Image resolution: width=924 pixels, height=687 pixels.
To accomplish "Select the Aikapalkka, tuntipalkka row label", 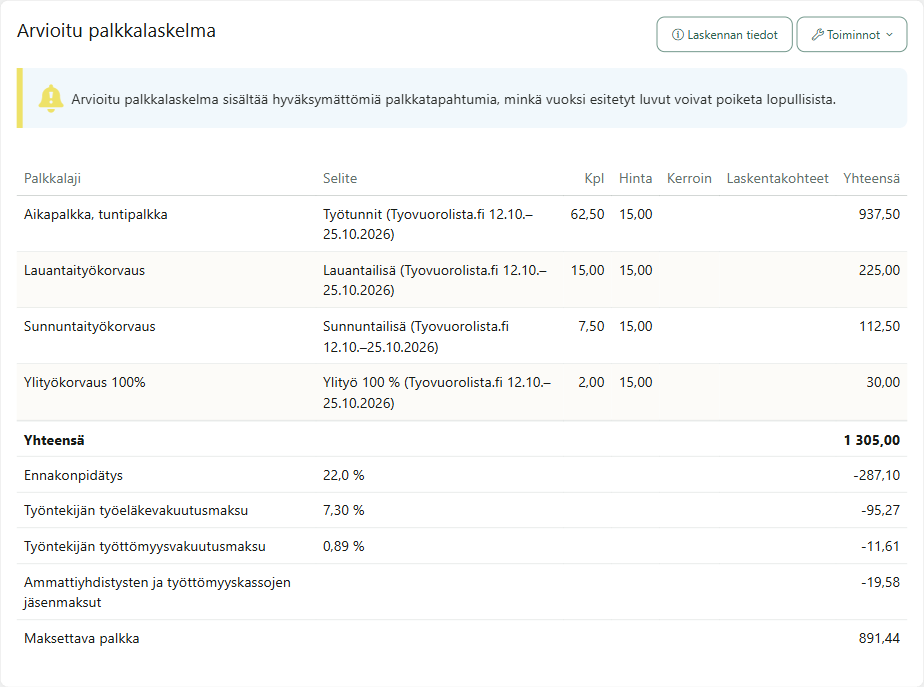I will pyautogui.click(x=95, y=214).
